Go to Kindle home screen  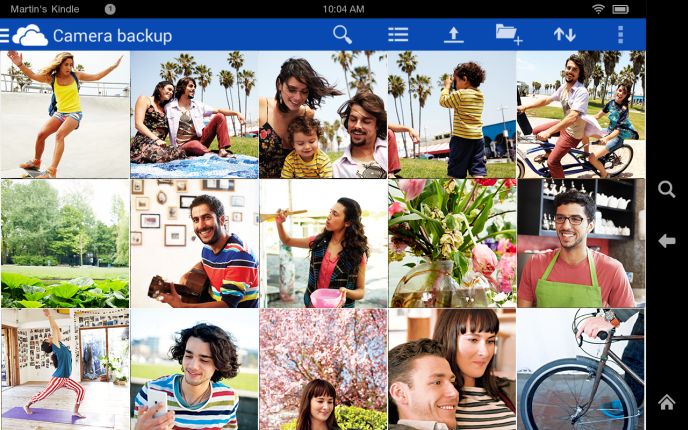666,402
